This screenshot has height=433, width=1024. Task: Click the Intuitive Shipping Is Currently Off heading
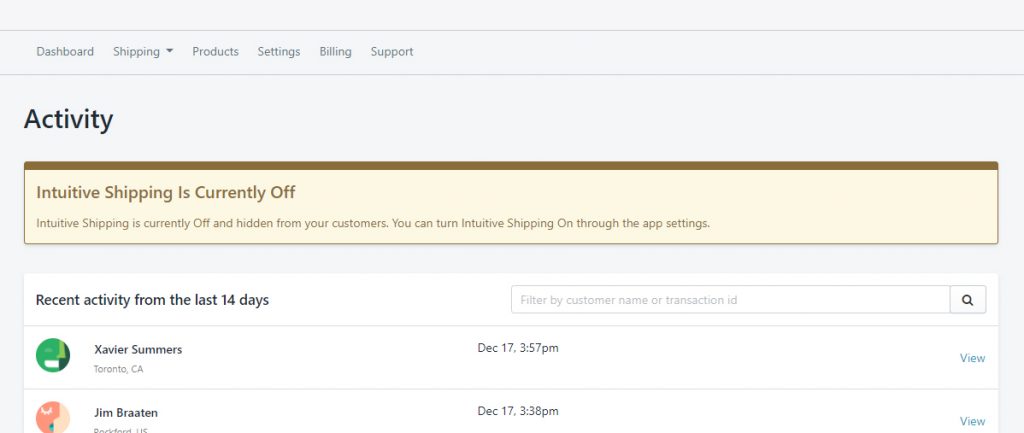[x=166, y=193]
